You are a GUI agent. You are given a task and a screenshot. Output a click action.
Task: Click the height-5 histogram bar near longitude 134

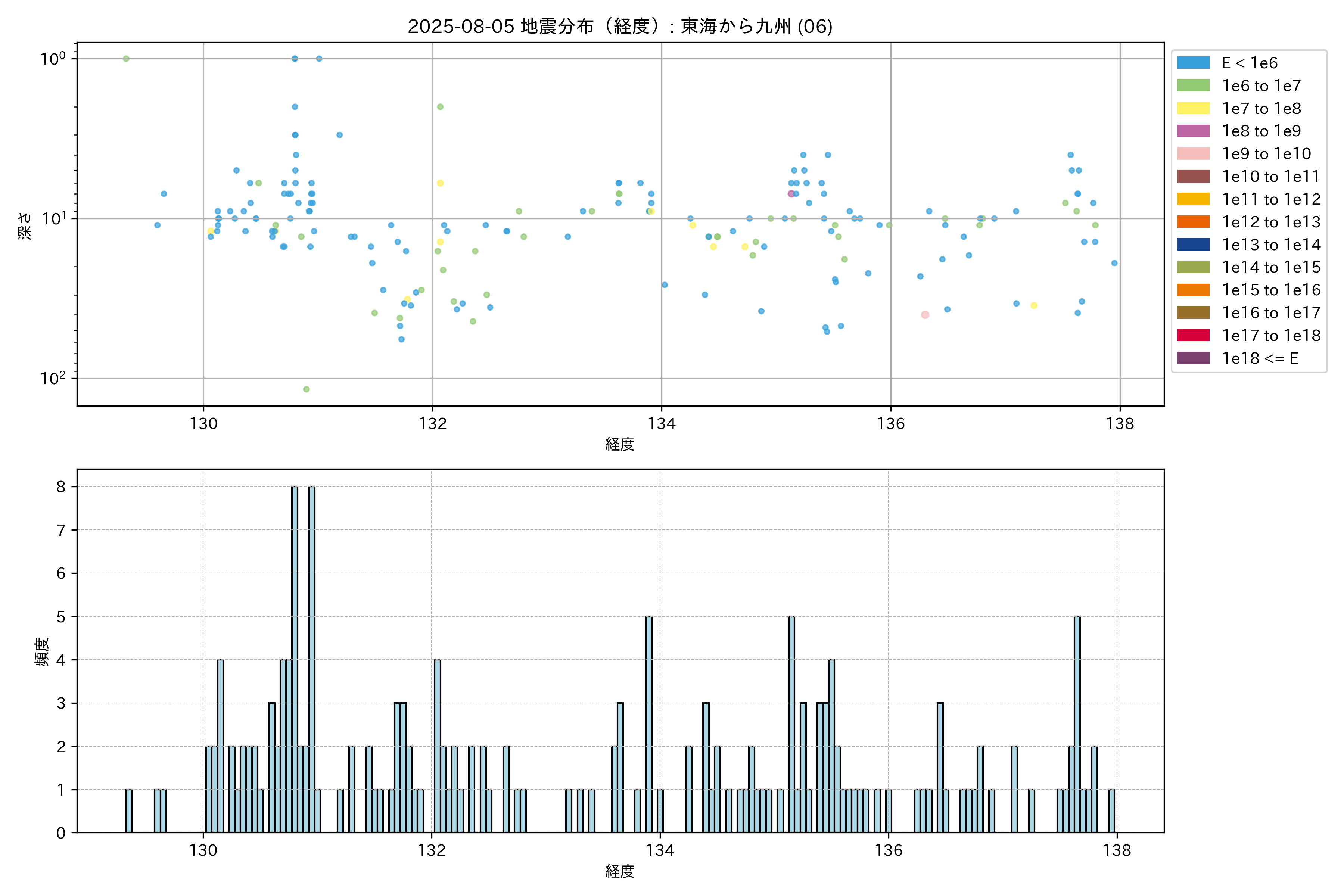pos(648,724)
